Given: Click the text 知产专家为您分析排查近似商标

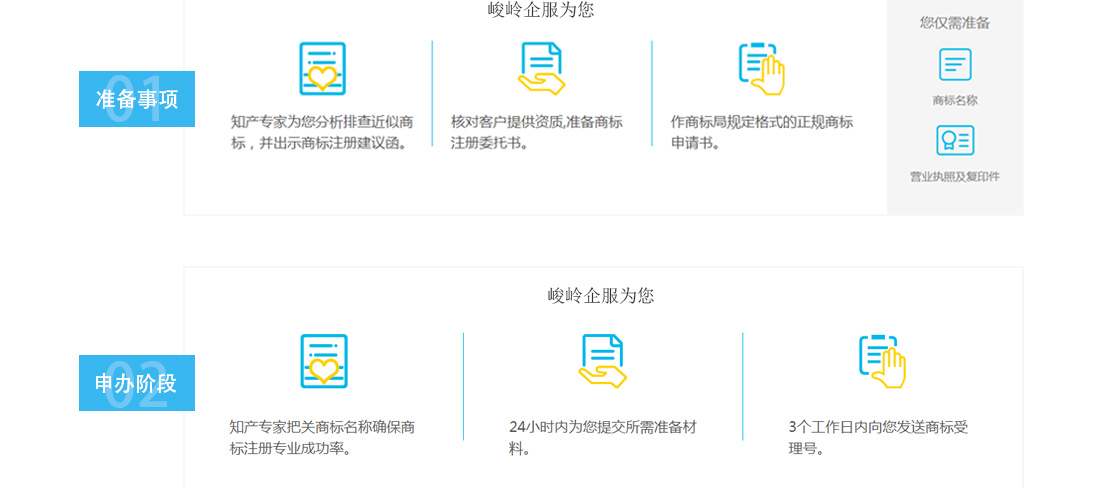Looking at the screenshot, I should (321, 132).
